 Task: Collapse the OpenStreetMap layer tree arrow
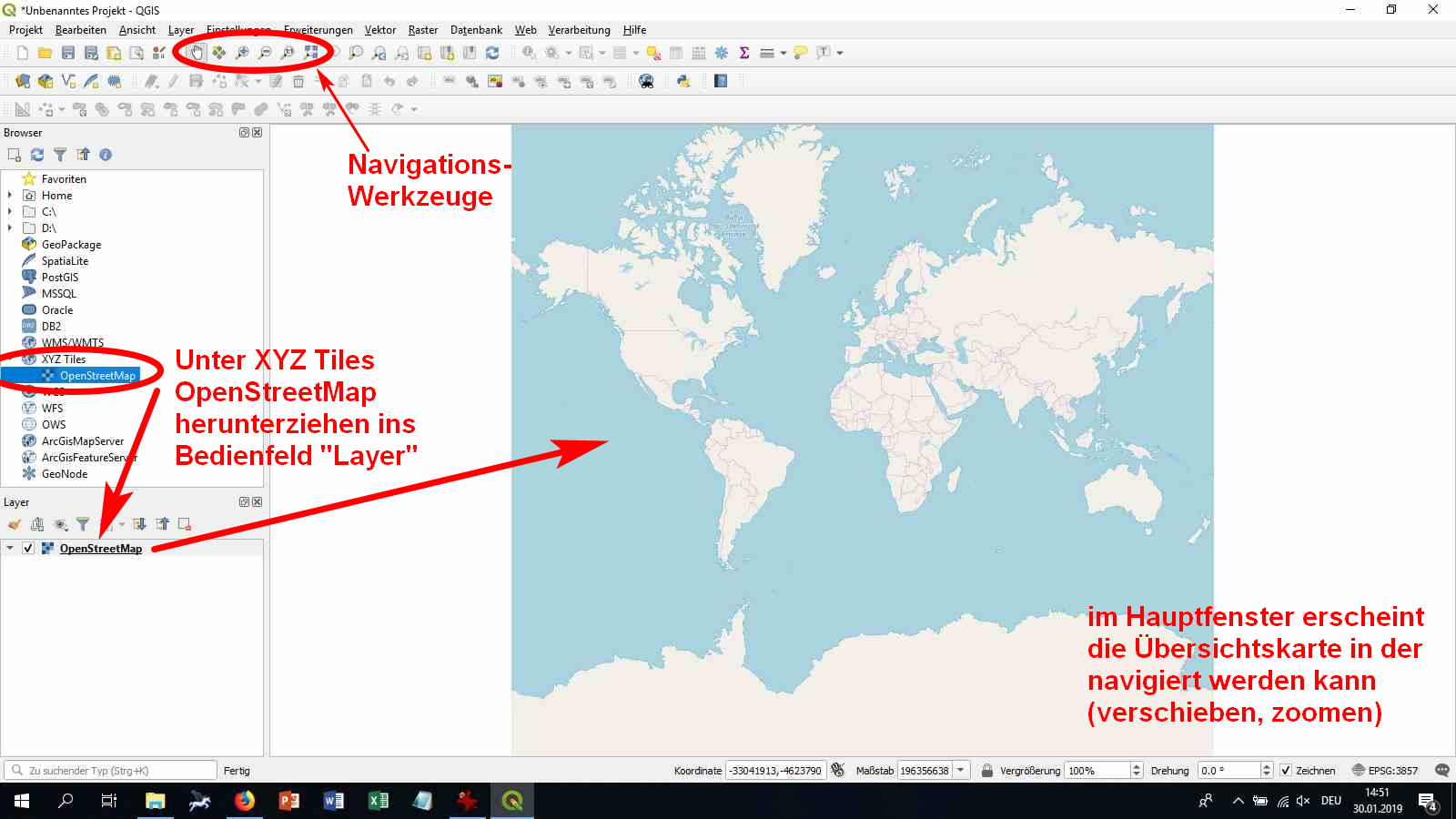10,548
